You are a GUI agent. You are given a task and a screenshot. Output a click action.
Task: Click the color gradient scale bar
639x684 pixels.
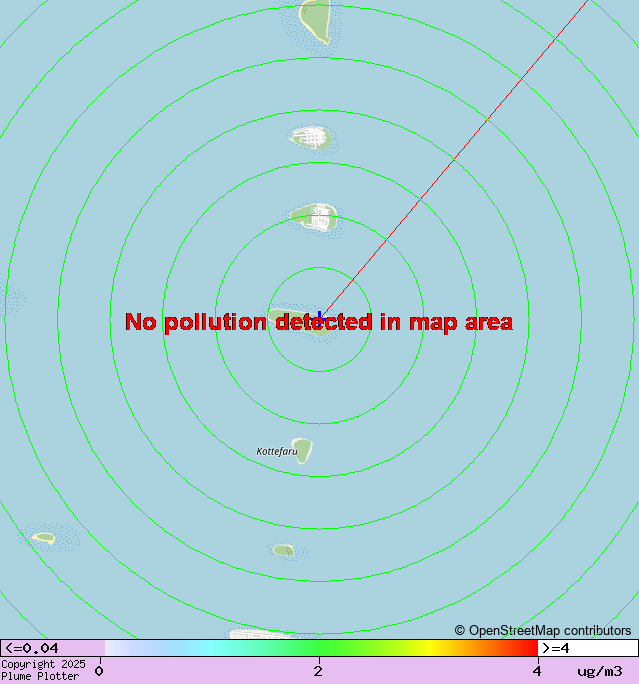[x=321, y=648]
